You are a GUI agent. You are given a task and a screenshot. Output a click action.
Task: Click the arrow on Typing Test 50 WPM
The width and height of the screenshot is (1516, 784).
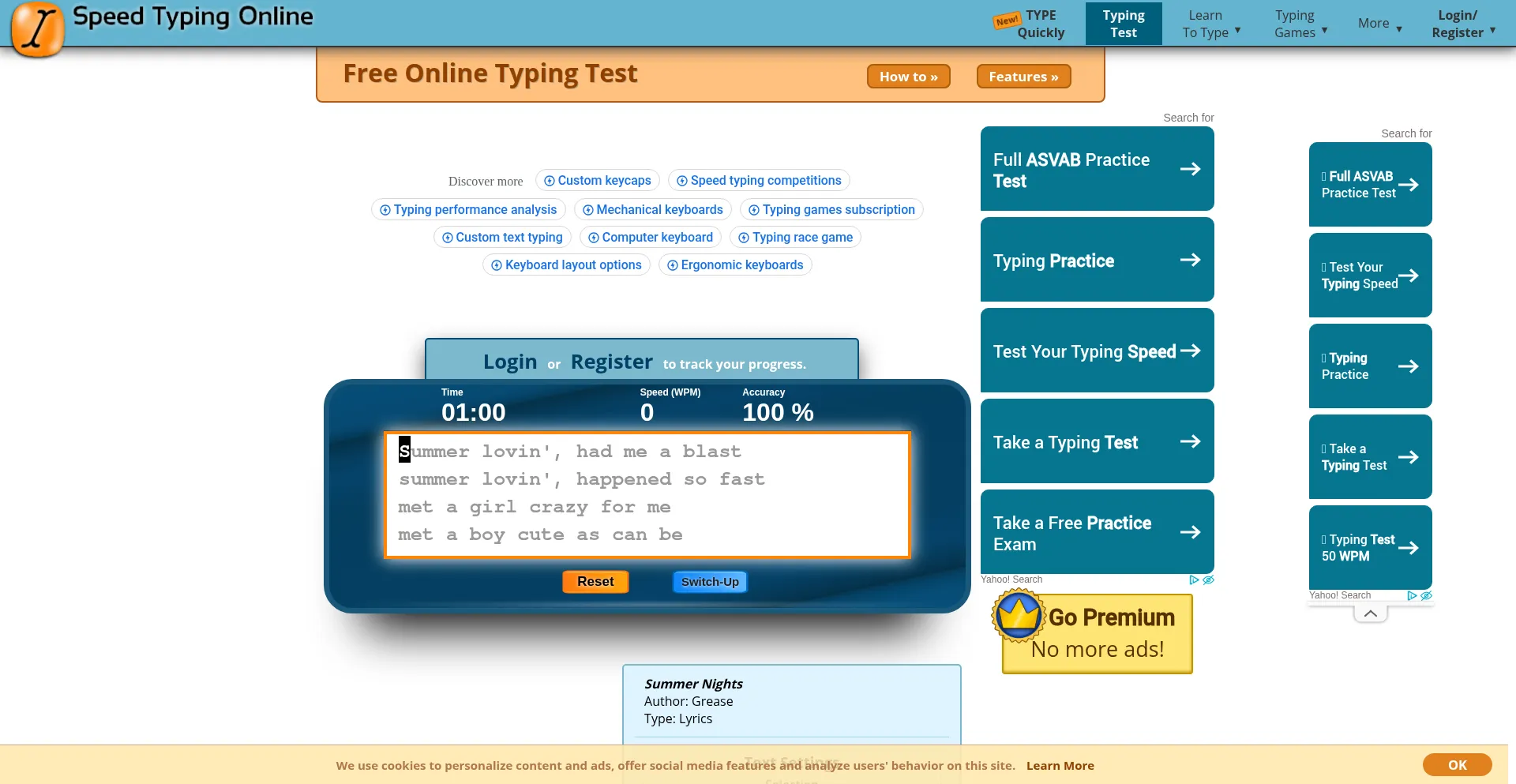(x=1408, y=548)
